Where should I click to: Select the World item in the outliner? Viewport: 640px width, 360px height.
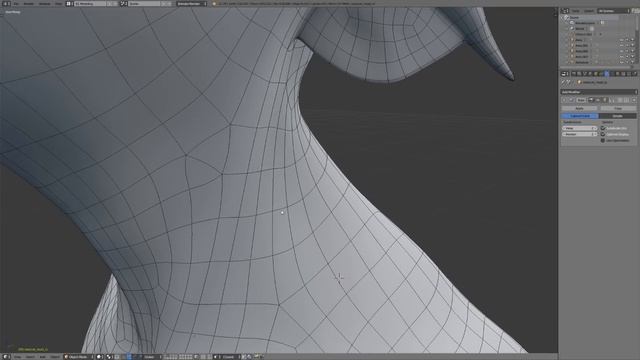point(580,29)
